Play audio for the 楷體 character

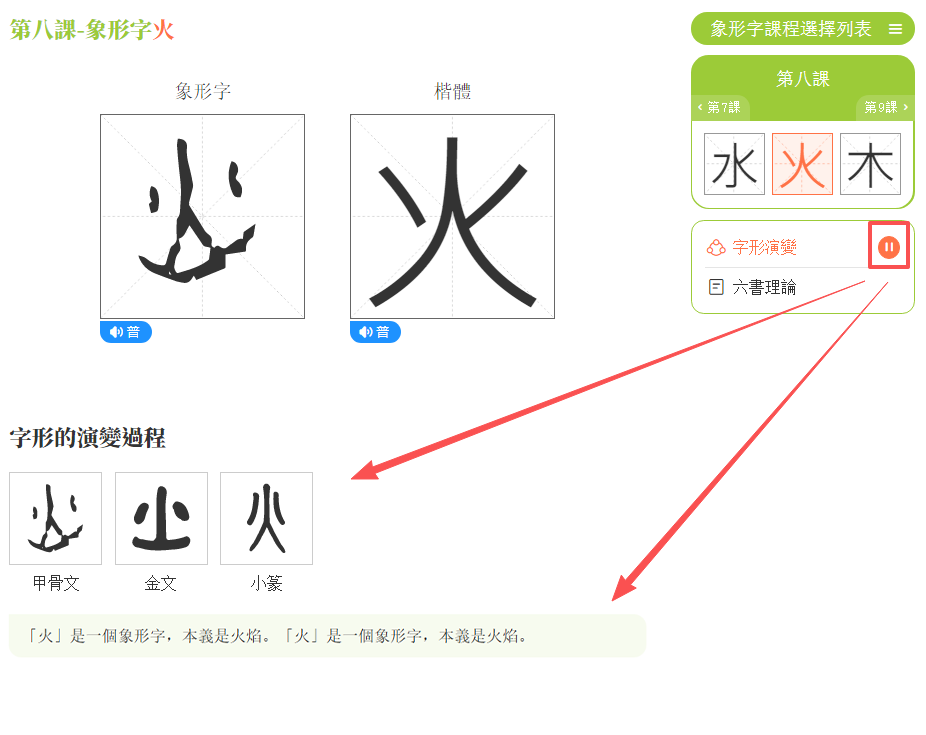click(x=375, y=332)
